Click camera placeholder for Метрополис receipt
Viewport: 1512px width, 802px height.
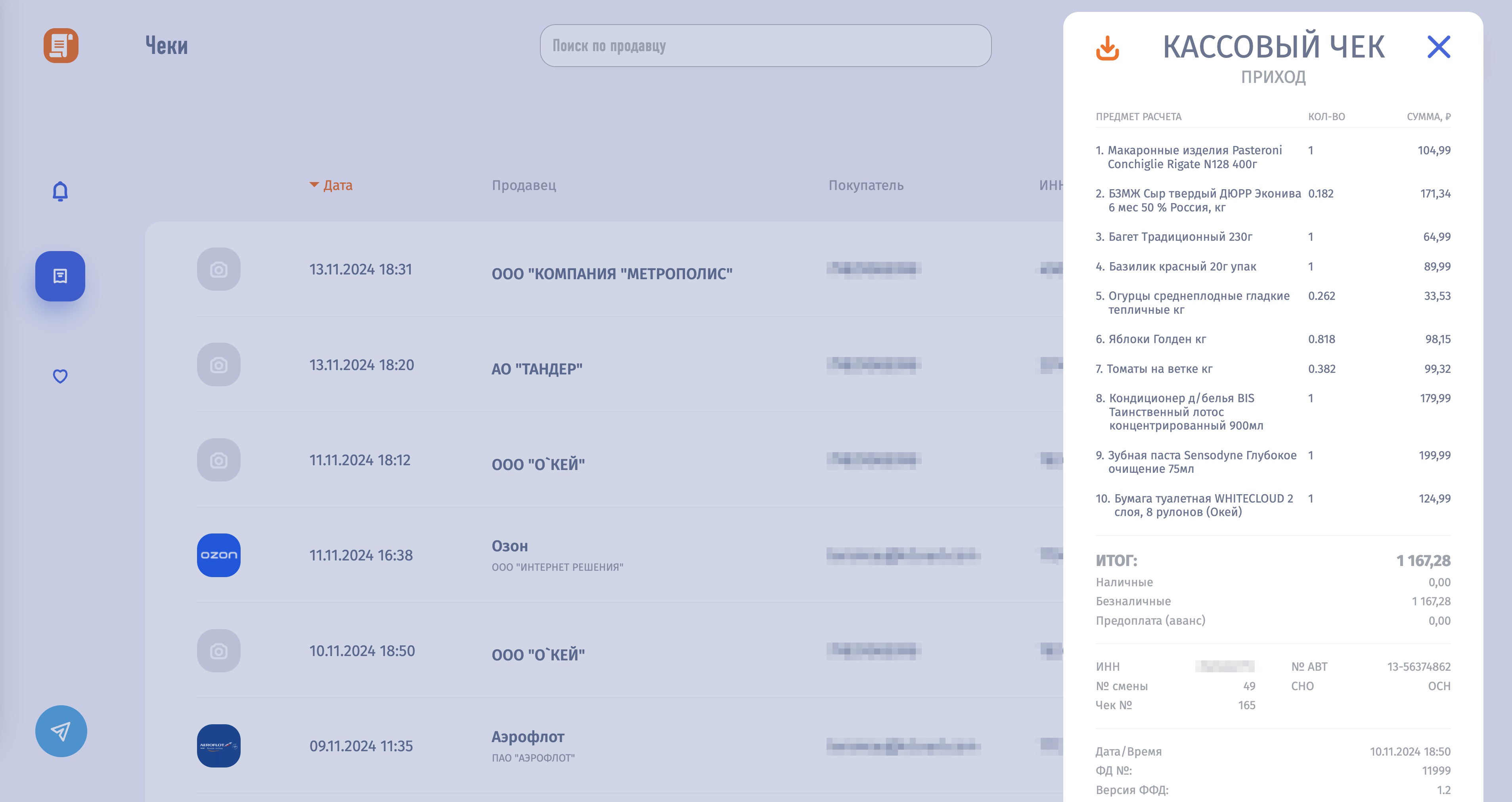click(218, 269)
